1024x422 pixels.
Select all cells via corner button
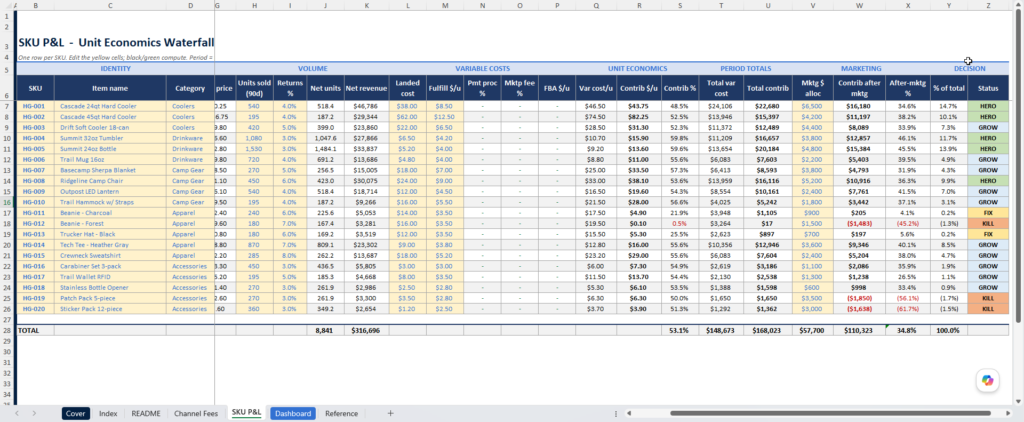tap(7, 5)
